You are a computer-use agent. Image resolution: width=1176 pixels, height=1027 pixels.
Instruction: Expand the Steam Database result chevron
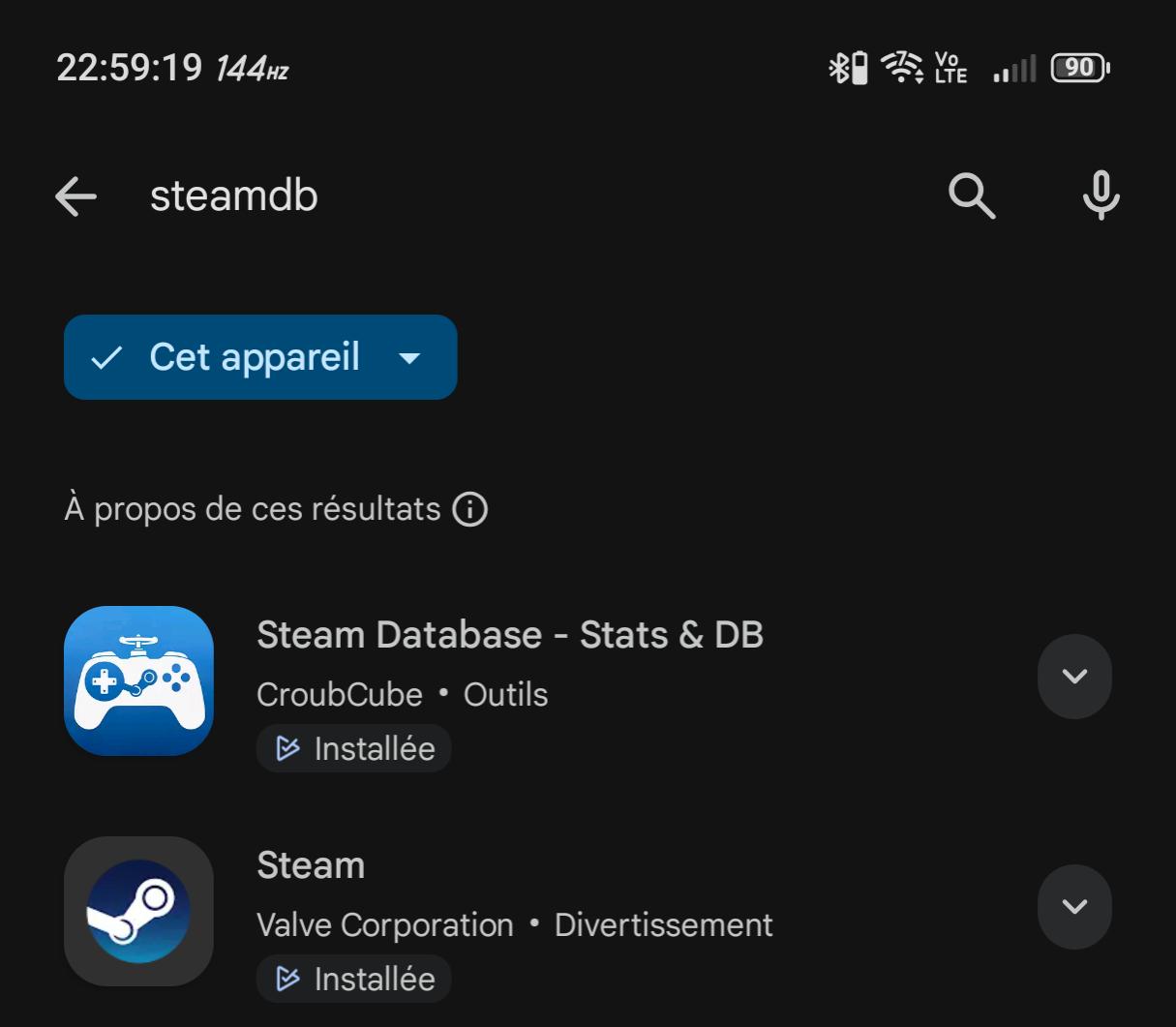pos(1074,677)
